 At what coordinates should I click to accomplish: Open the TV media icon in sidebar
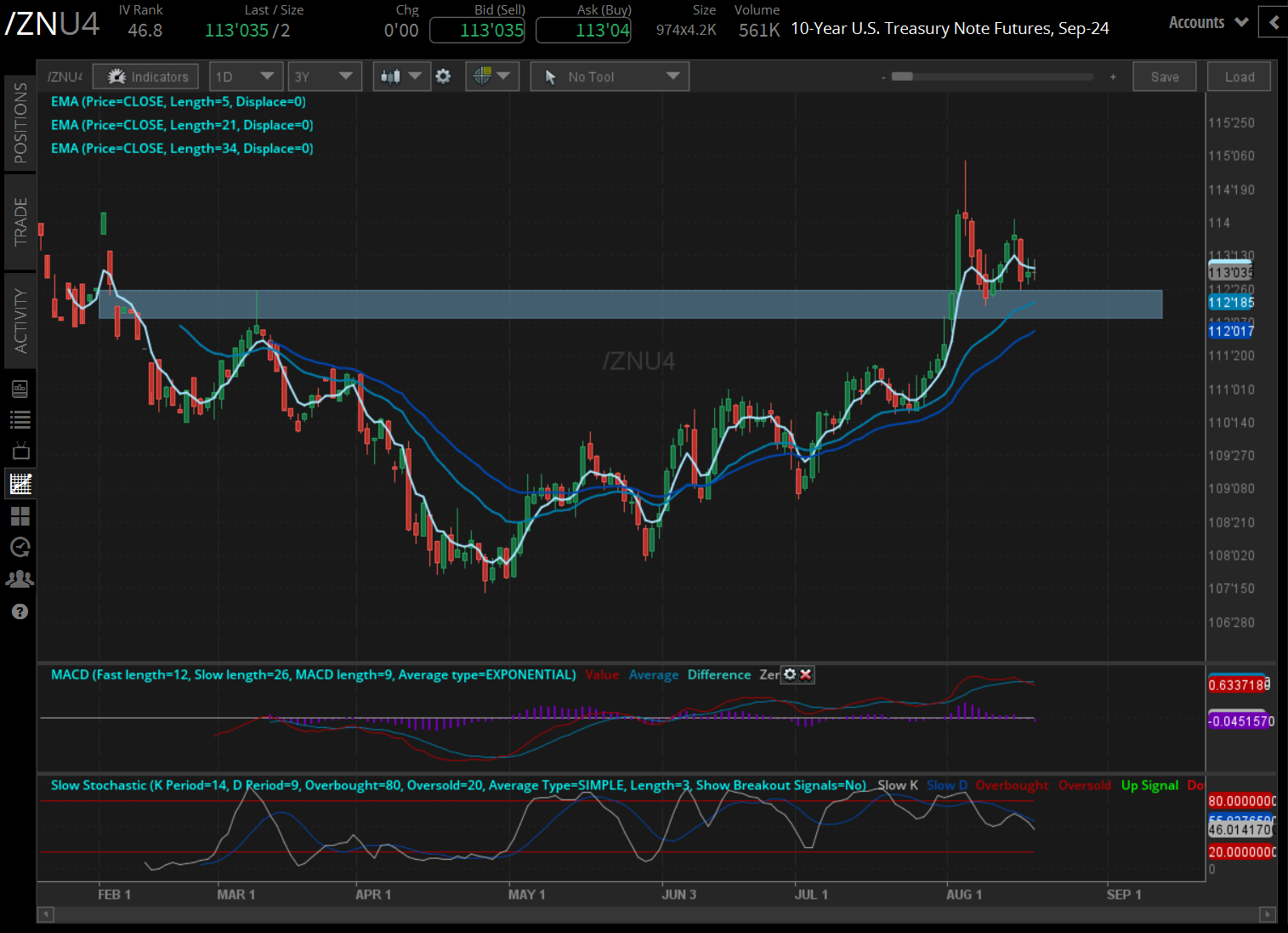(20, 451)
